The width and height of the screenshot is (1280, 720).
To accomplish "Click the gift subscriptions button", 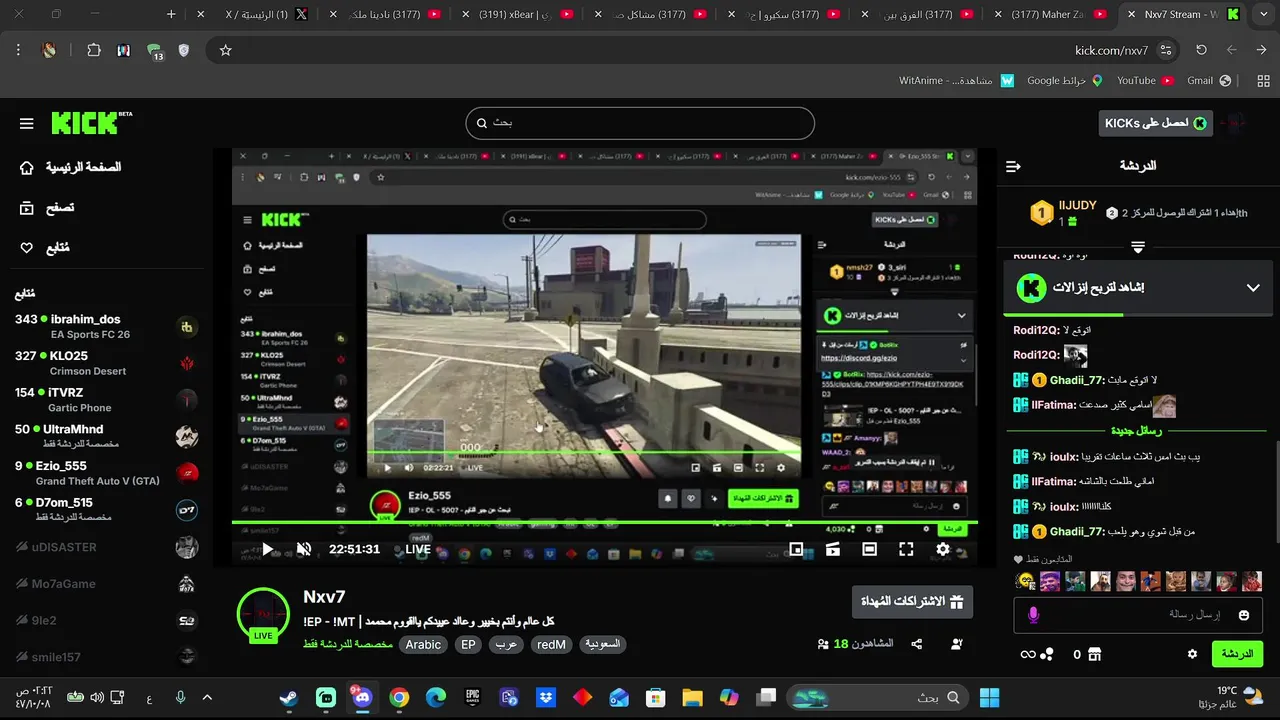I will coord(912,601).
